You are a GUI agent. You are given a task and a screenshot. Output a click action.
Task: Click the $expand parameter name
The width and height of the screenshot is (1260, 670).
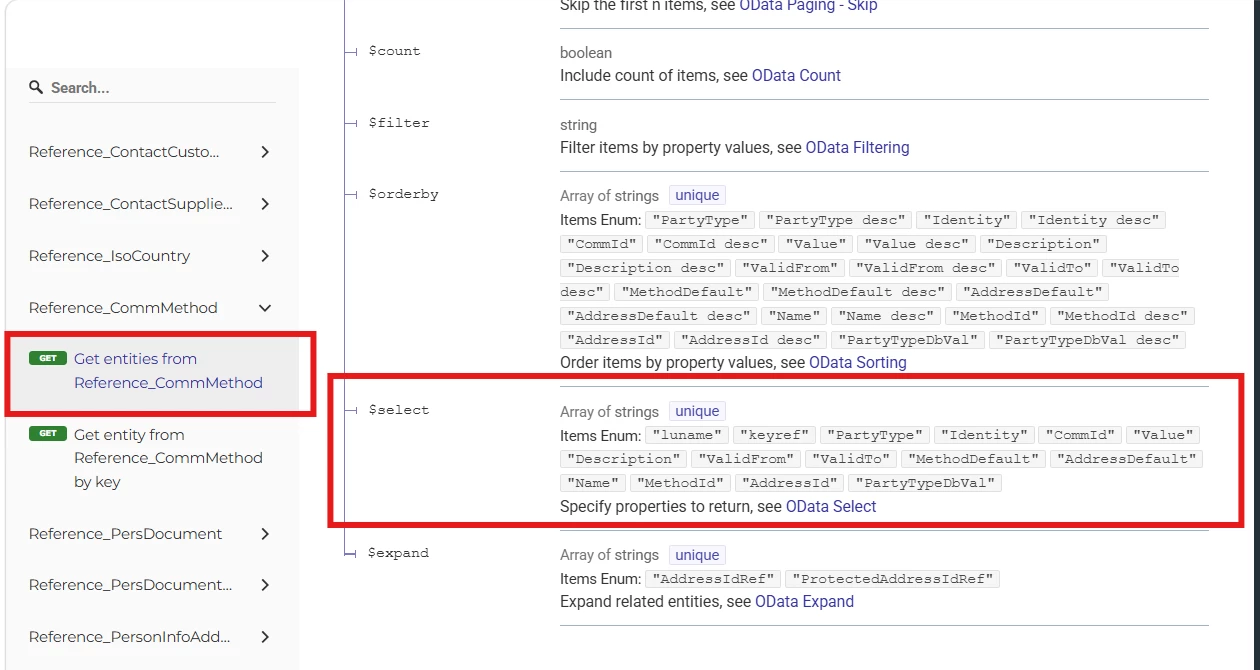pos(399,553)
